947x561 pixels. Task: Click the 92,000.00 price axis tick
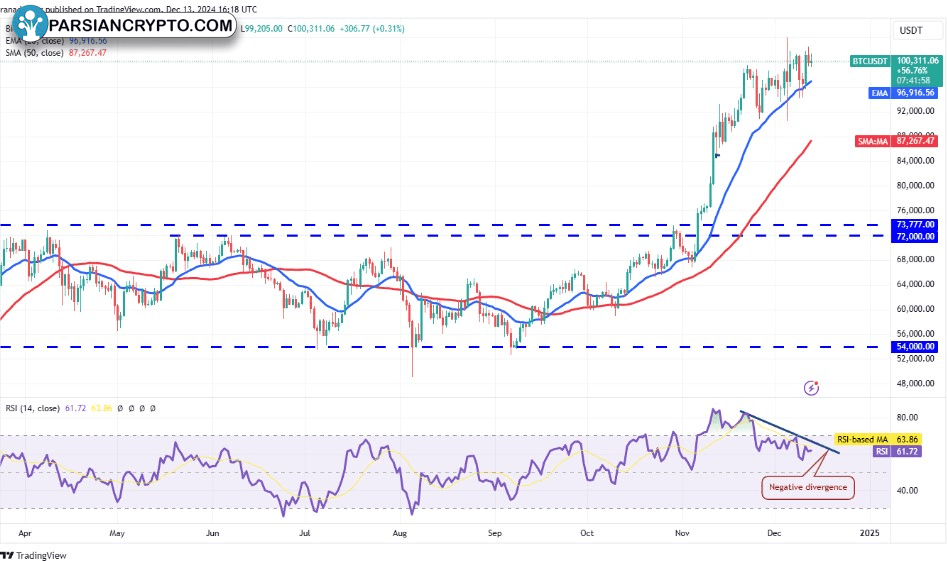[x=916, y=111]
